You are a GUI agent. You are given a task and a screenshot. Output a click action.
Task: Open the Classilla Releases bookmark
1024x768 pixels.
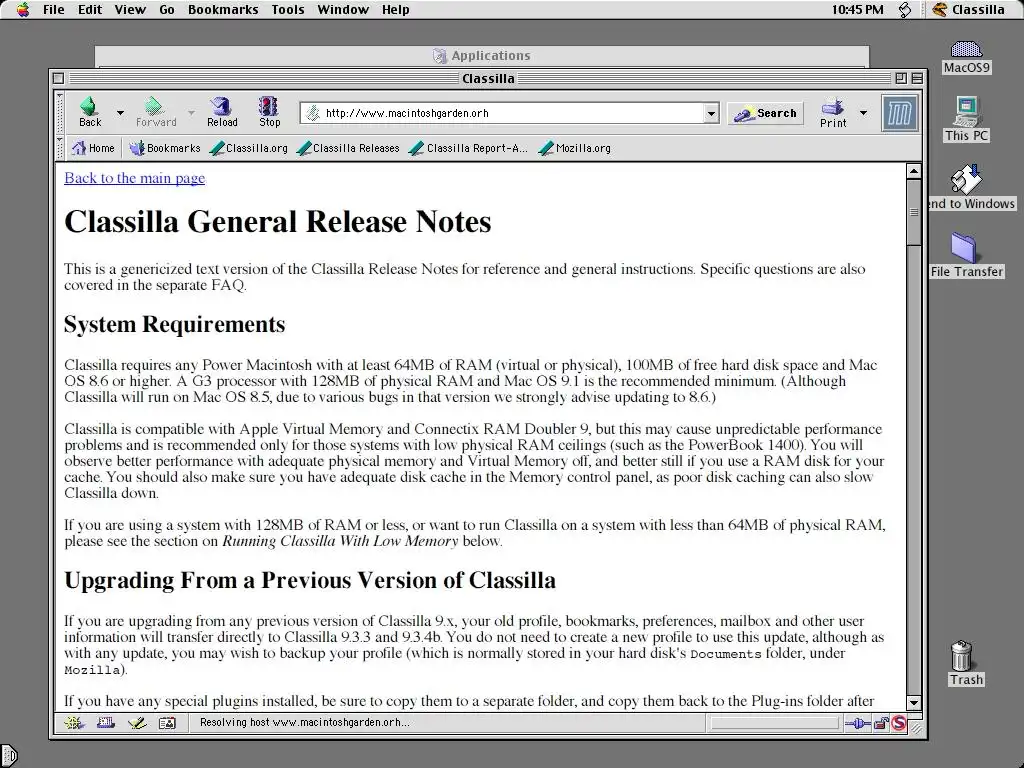click(348, 148)
